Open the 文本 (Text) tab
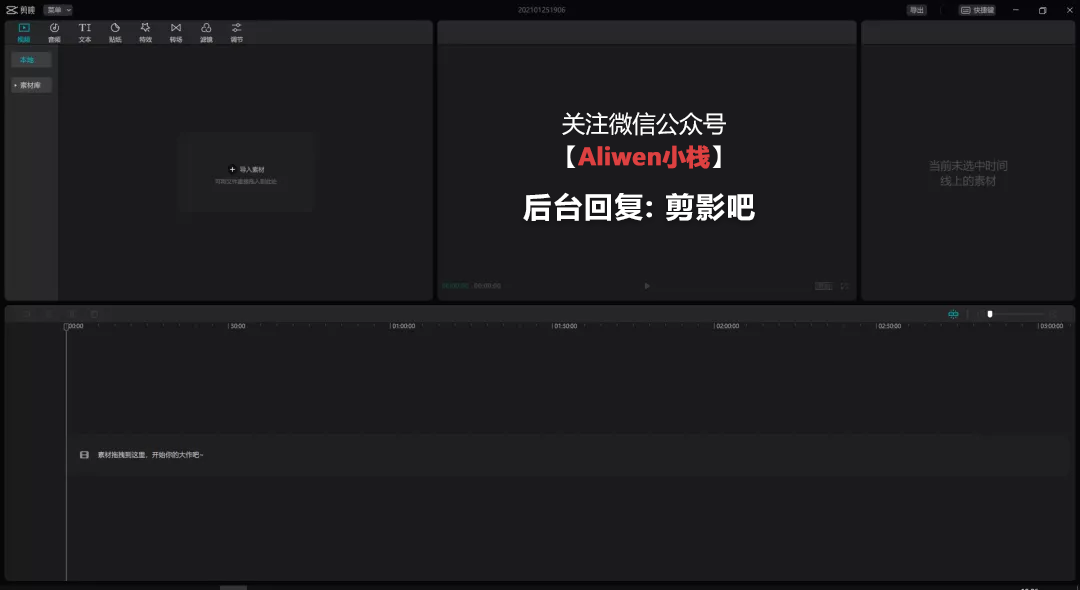 pos(85,32)
